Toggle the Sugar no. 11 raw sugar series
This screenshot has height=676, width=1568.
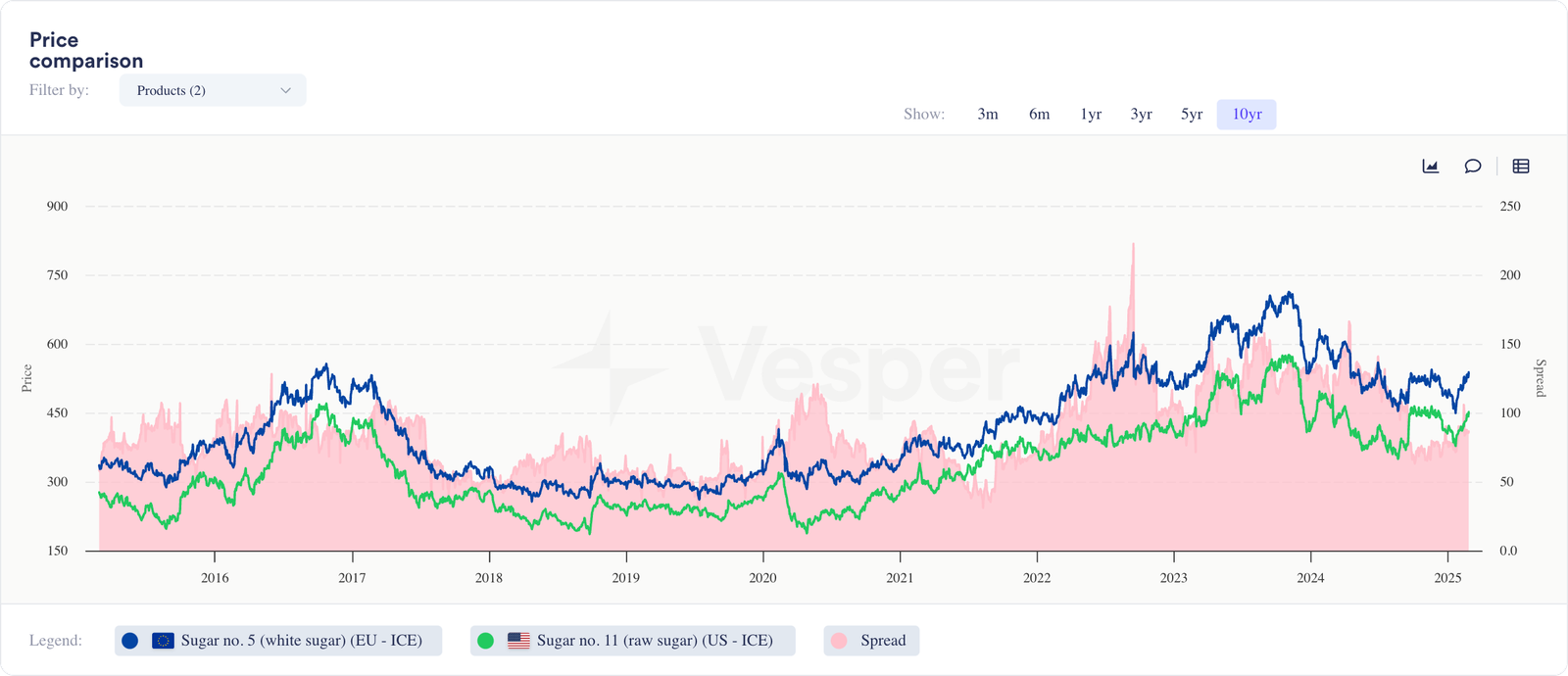coord(632,640)
